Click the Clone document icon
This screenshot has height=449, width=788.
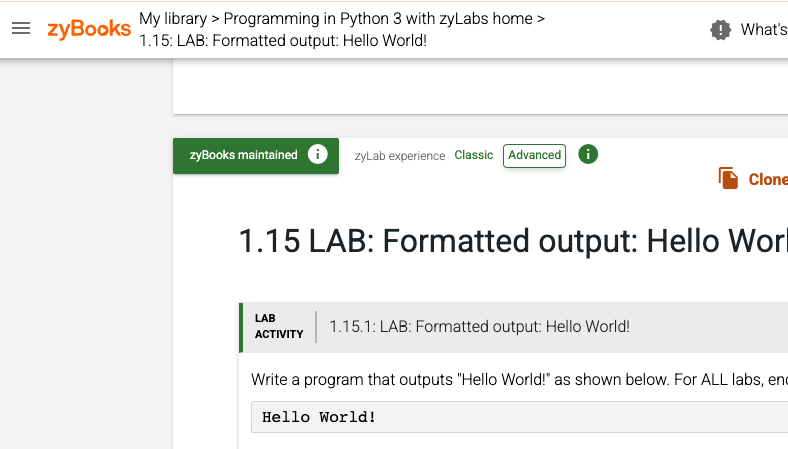click(x=728, y=178)
